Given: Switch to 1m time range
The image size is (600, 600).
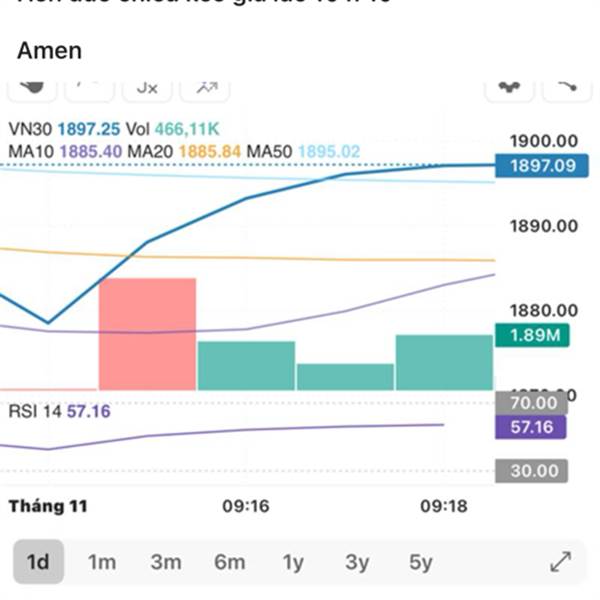Looking at the screenshot, I should click(102, 562).
